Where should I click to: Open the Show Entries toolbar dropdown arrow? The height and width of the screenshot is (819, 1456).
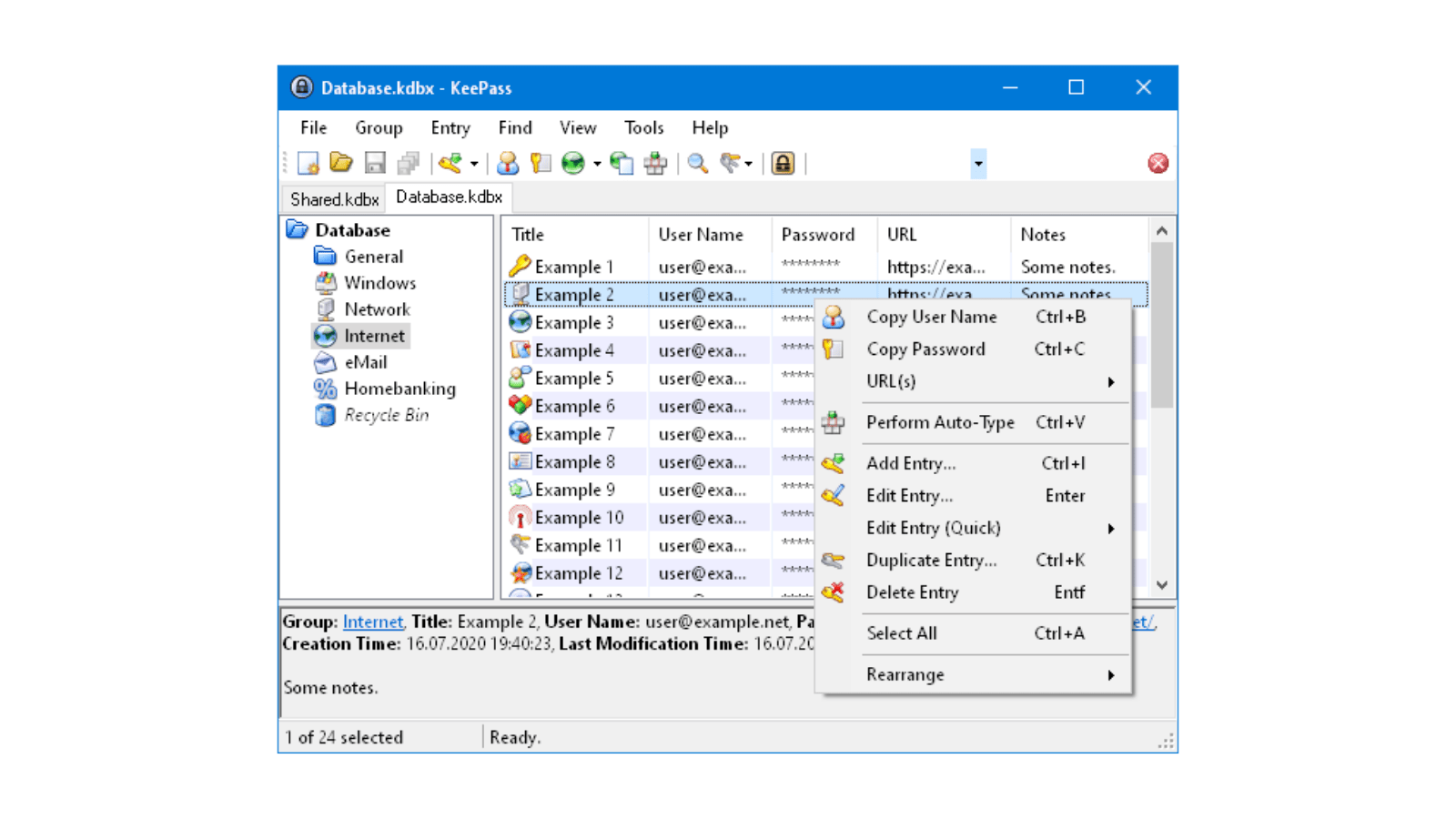749,164
